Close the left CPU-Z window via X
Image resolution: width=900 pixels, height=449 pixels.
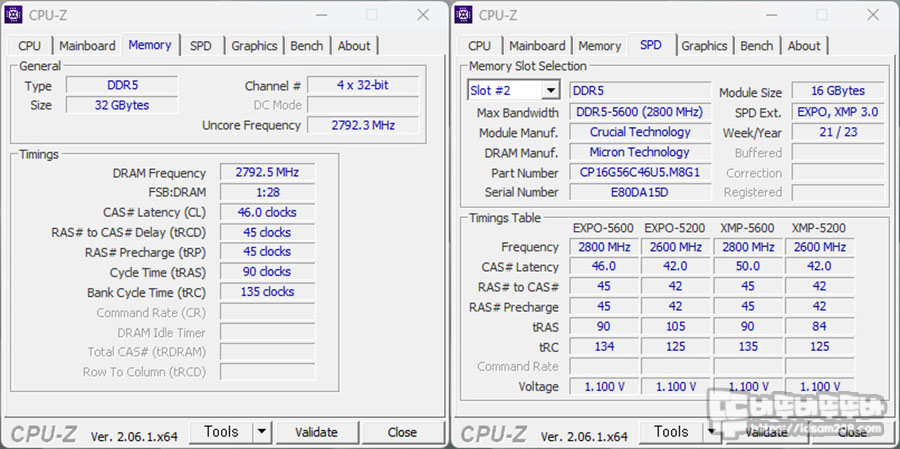coord(423,15)
